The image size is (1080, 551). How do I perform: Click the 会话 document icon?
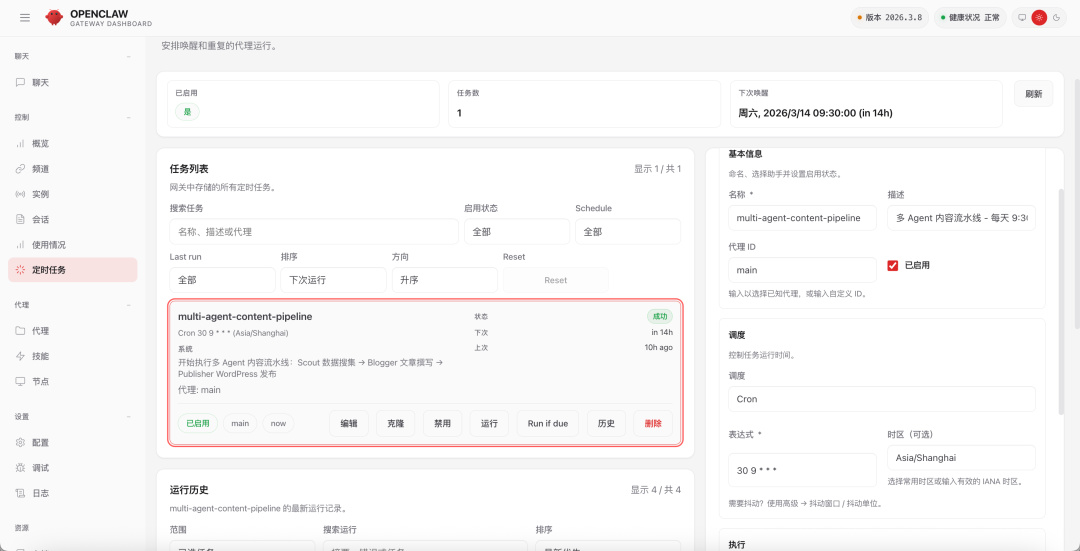(21, 220)
